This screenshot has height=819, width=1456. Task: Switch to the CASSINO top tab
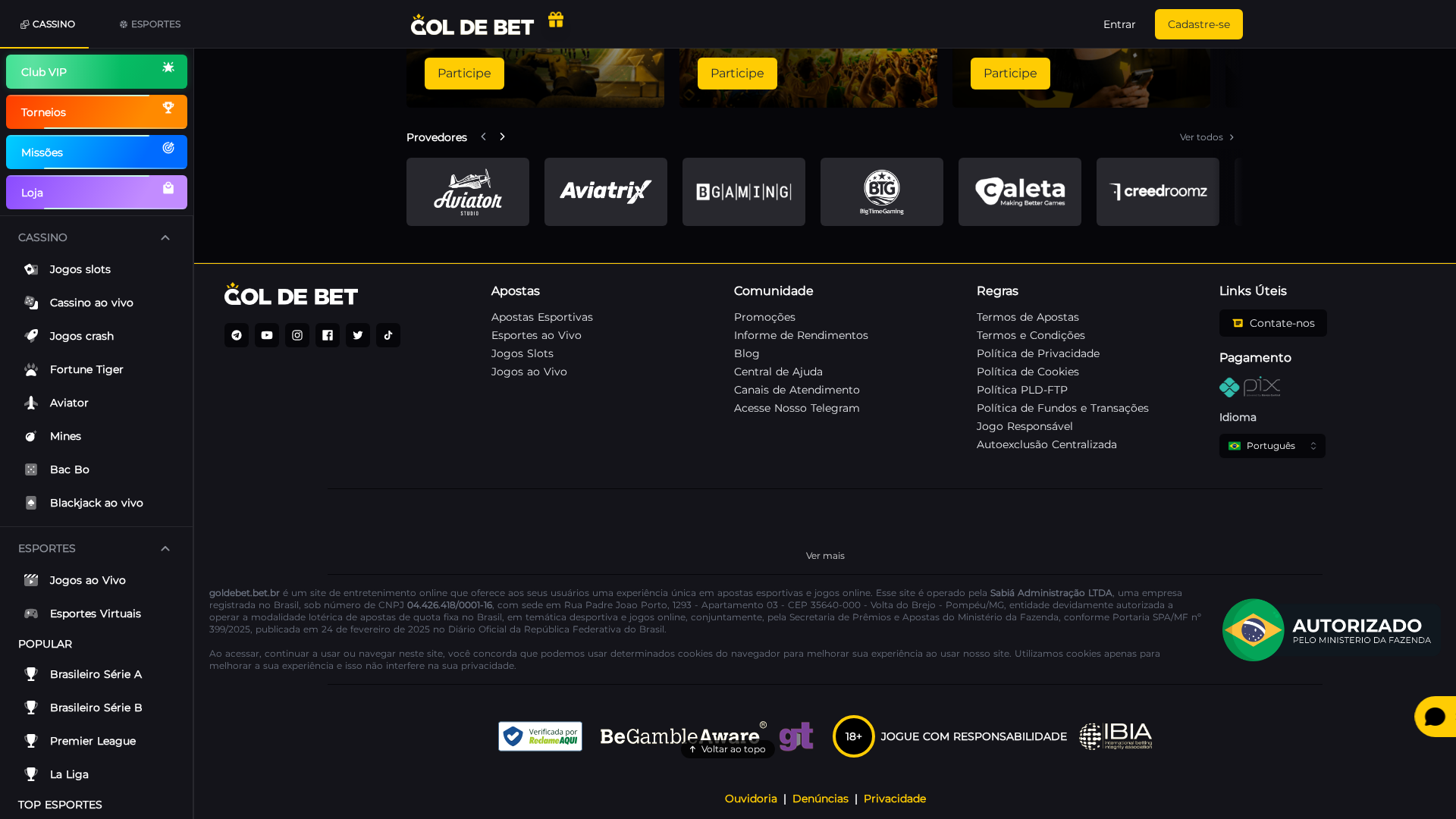(48, 24)
